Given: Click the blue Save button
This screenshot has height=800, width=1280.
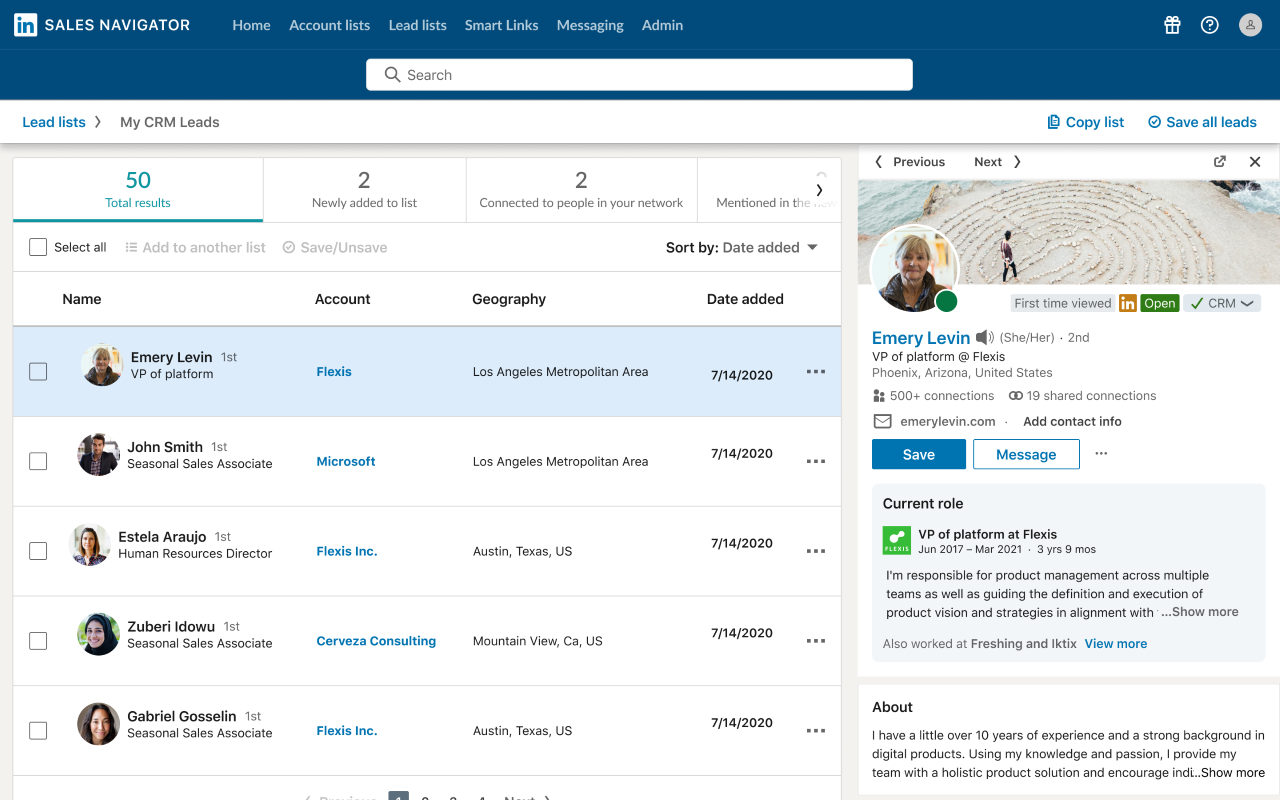Looking at the screenshot, I should tap(919, 454).
